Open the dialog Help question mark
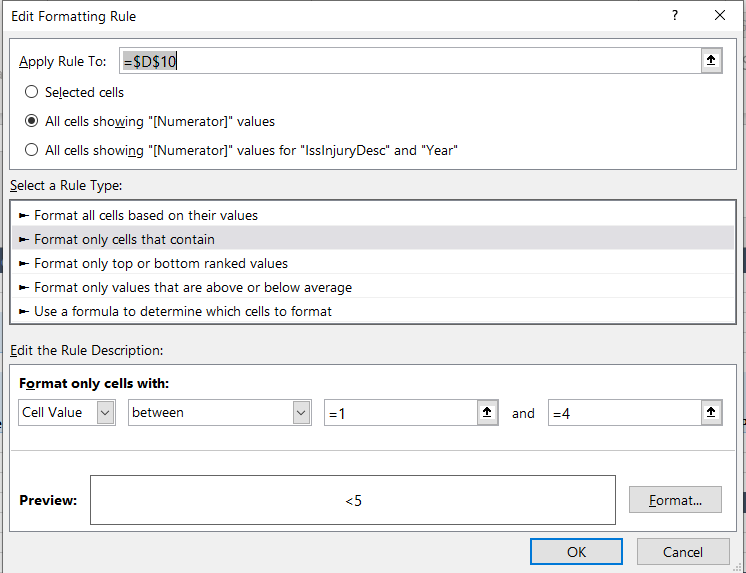Screen dimensions: 746x573 (675, 16)
